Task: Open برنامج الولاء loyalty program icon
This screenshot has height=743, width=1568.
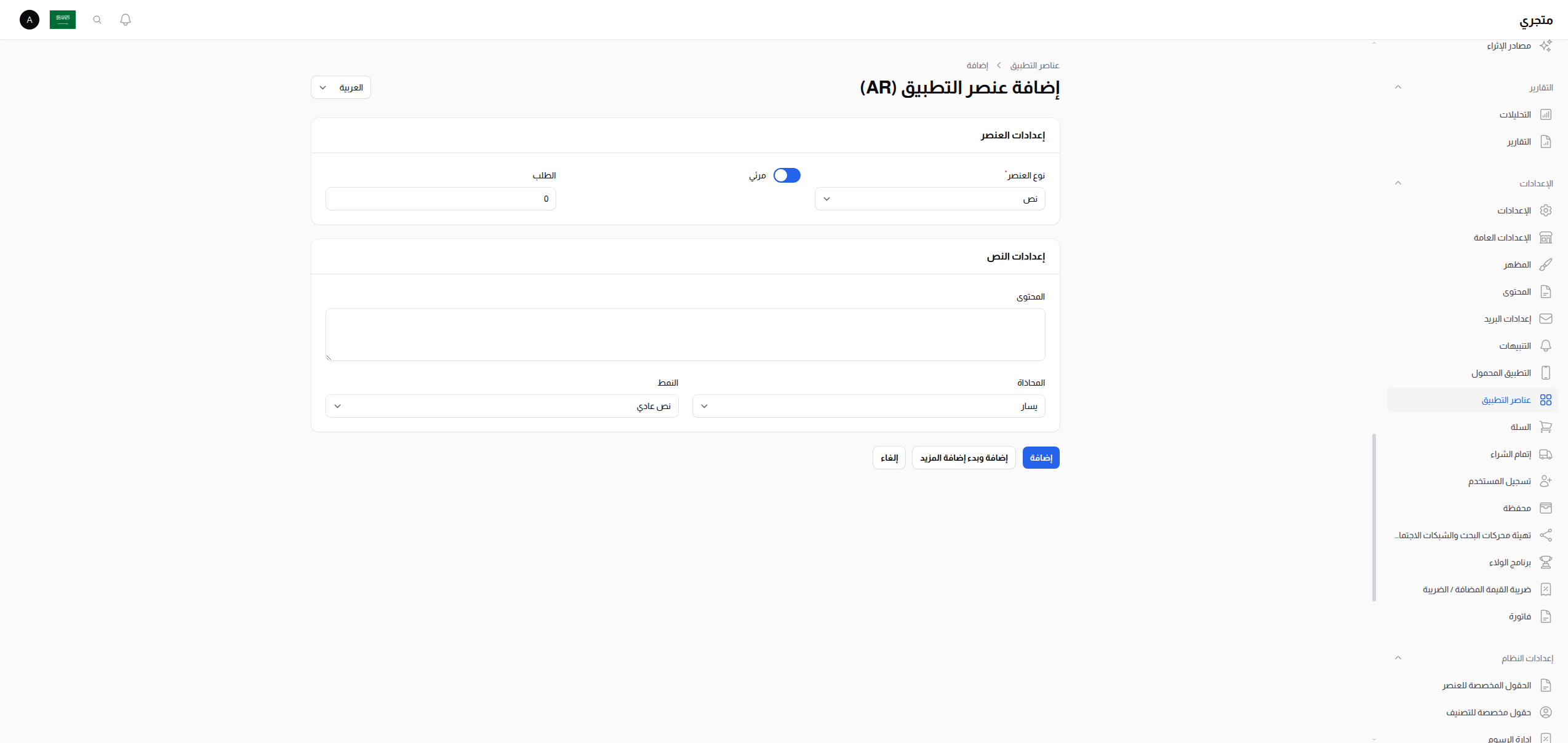Action: click(1546, 562)
